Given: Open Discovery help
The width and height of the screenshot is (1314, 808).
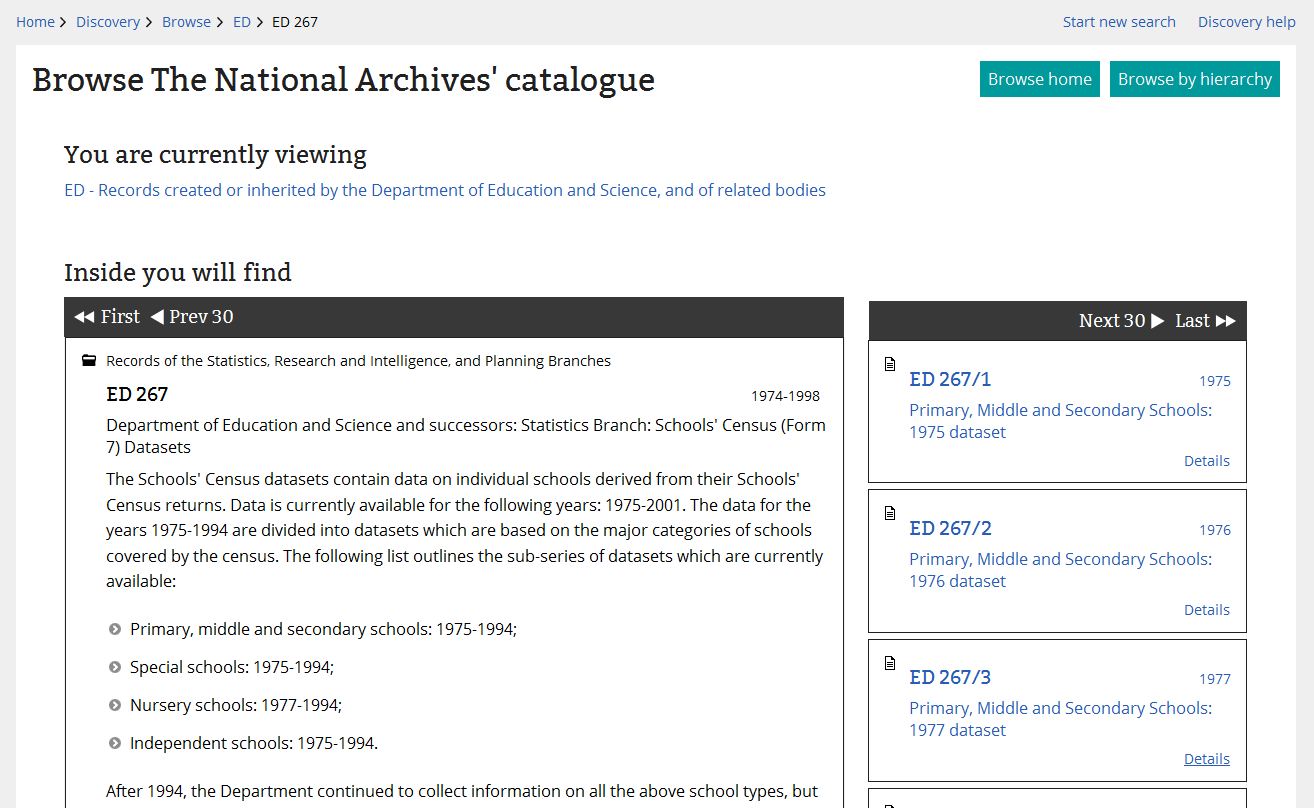Looking at the screenshot, I should tap(1247, 22).
